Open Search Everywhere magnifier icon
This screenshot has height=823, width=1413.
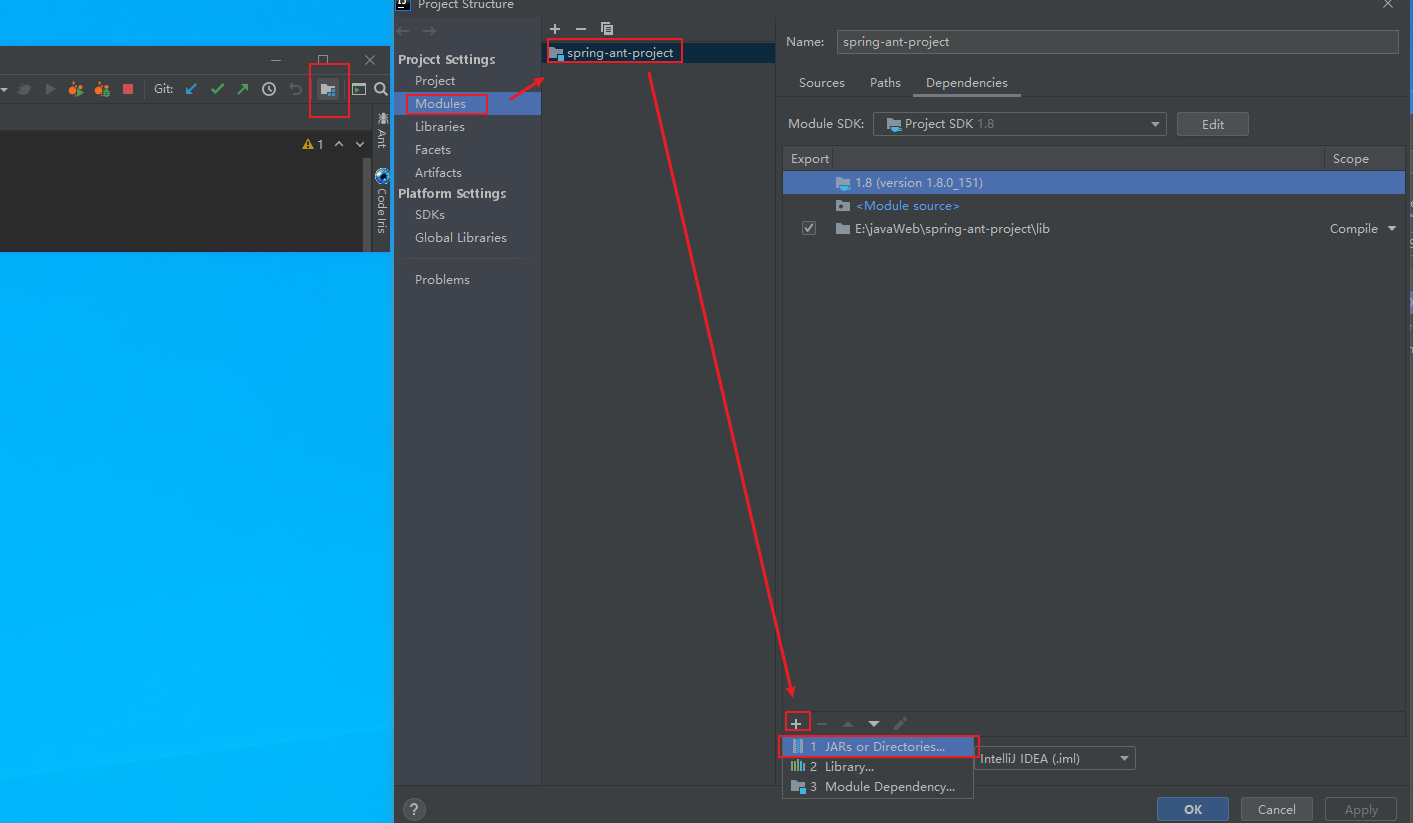click(381, 89)
